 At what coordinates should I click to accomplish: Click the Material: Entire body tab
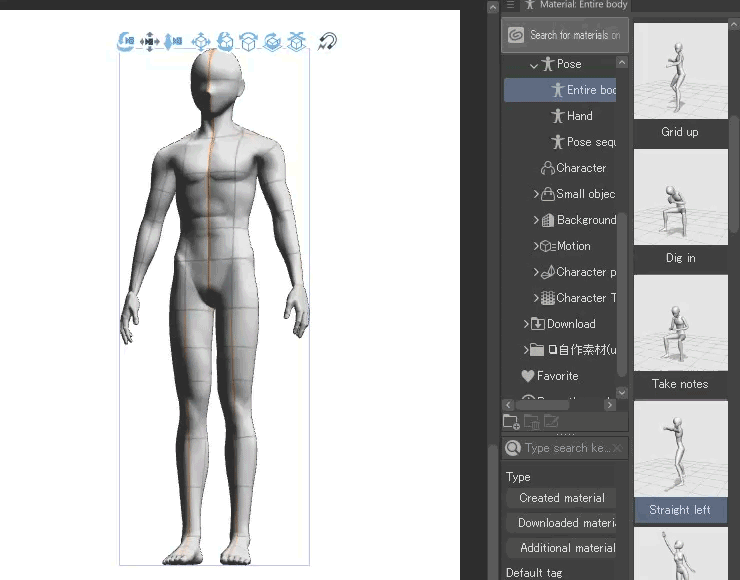coord(577,5)
